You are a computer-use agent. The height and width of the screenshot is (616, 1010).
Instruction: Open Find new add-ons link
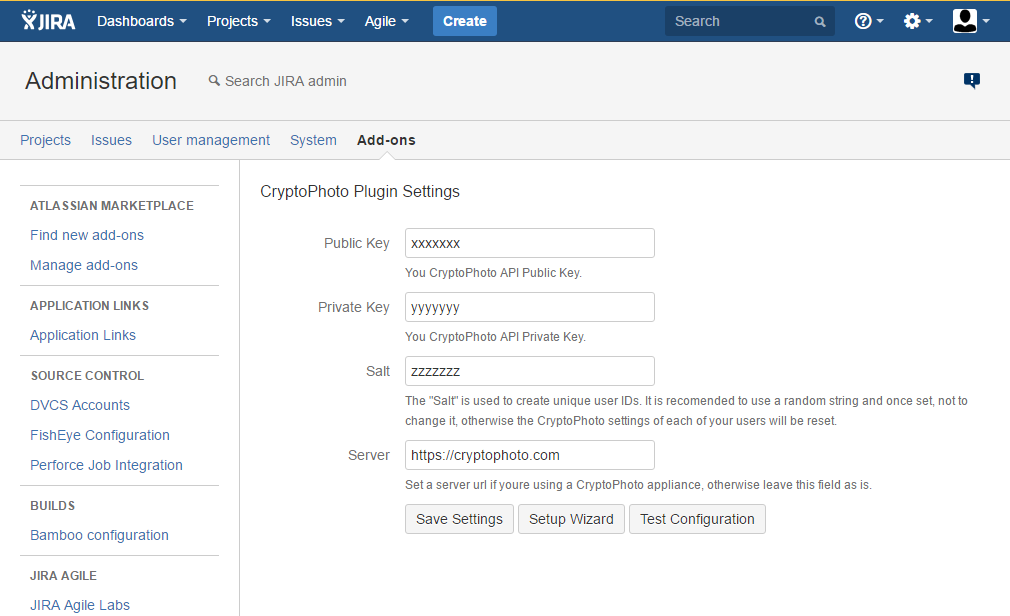coord(87,235)
